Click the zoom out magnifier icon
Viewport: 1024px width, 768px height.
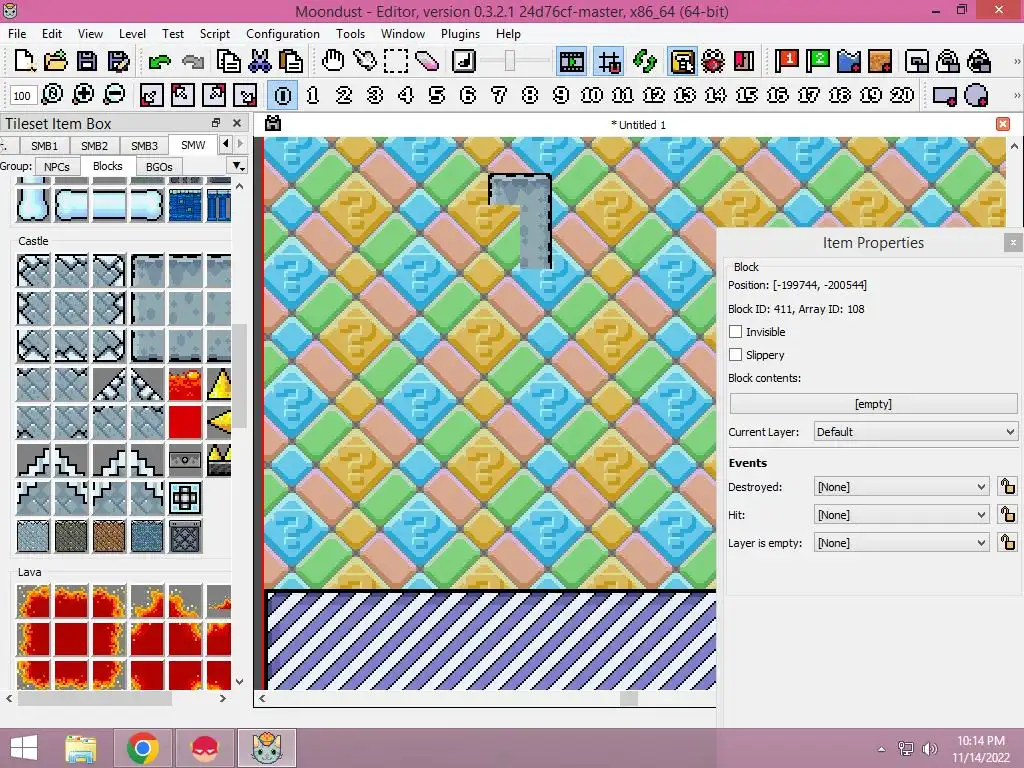click(x=114, y=95)
